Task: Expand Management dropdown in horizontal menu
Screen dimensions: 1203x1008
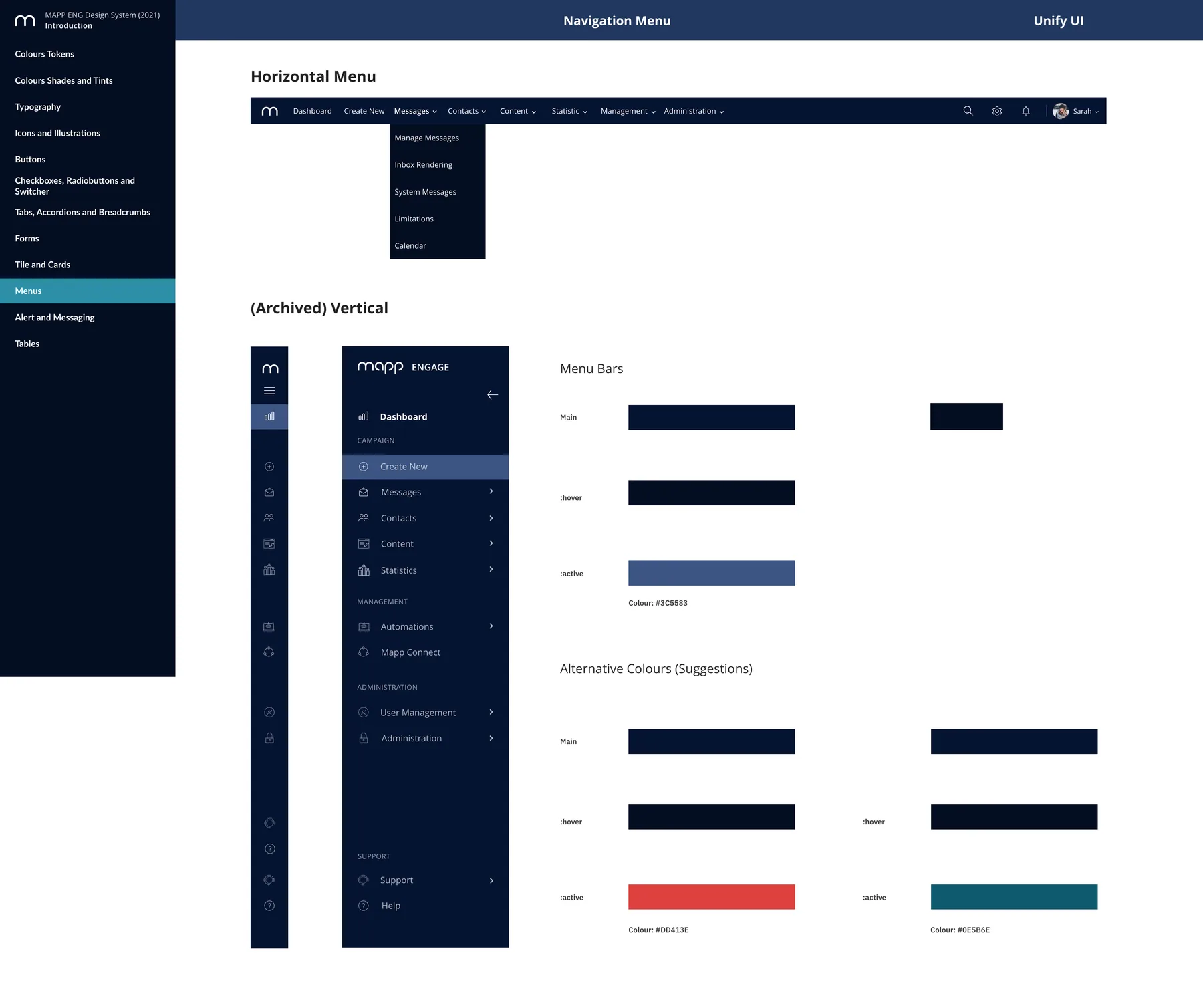Action: pyautogui.click(x=628, y=111)
